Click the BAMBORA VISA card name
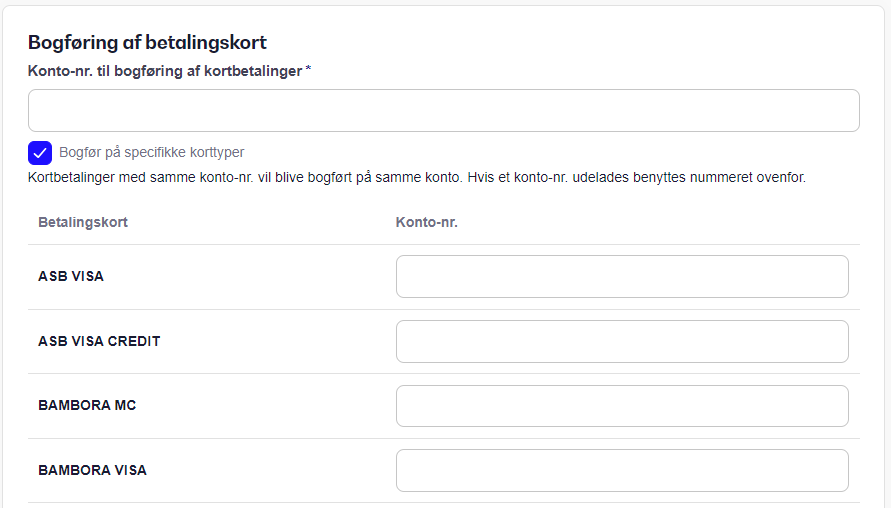Screen dimensions: 891x508 (93, 470)
